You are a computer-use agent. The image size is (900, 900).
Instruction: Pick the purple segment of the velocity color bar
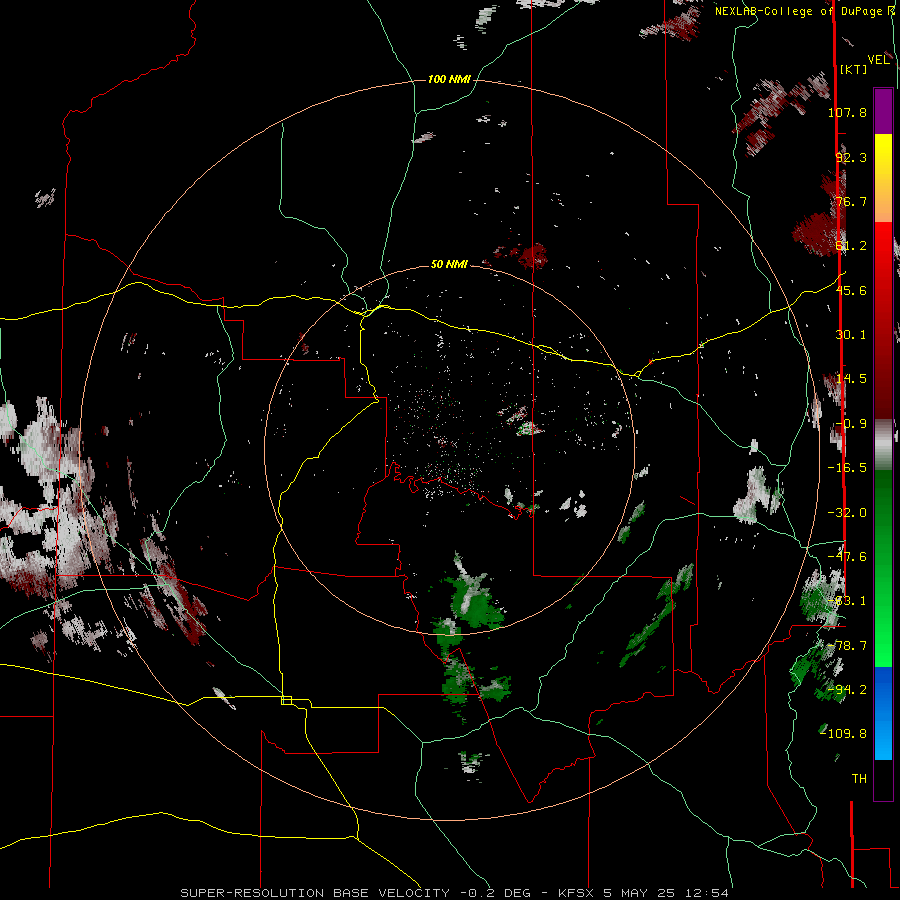point(883,111)
